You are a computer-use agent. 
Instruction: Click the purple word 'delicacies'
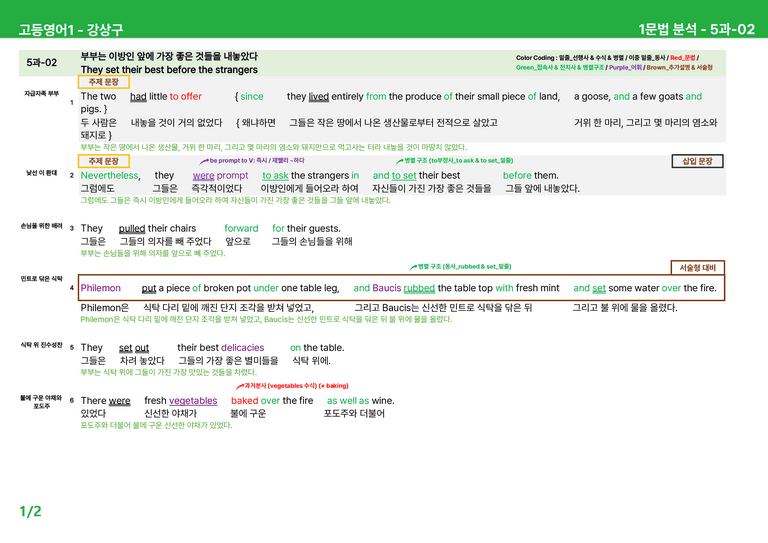[242, 348]
